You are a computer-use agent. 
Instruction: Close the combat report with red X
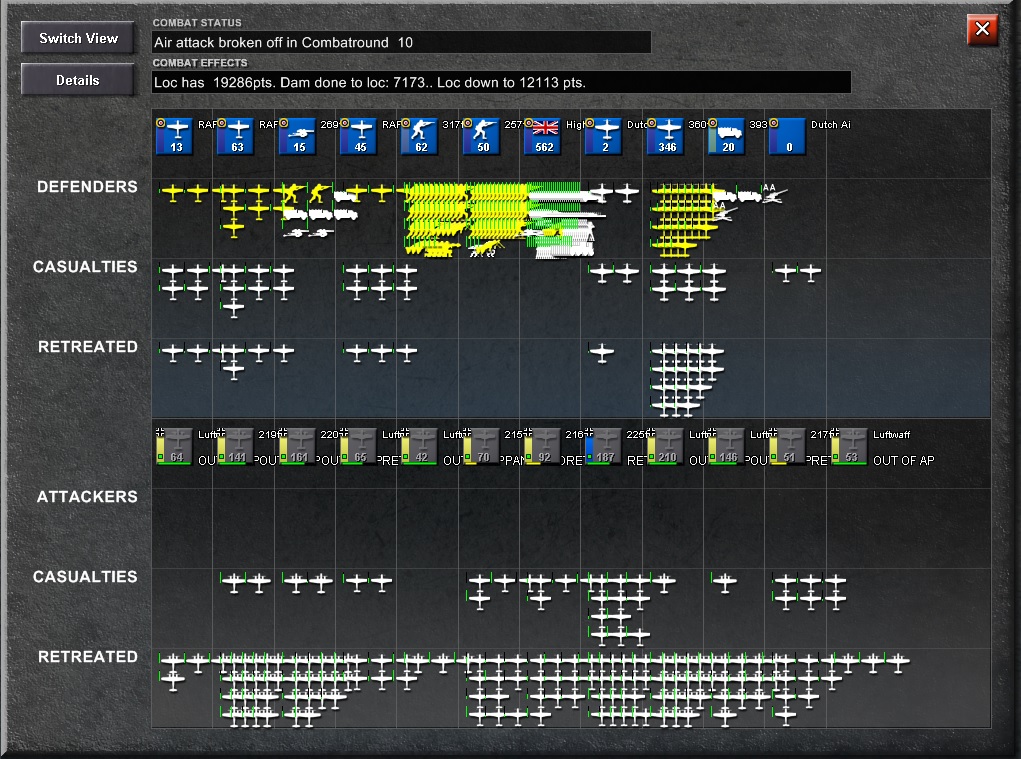click(x=982, y=29)
